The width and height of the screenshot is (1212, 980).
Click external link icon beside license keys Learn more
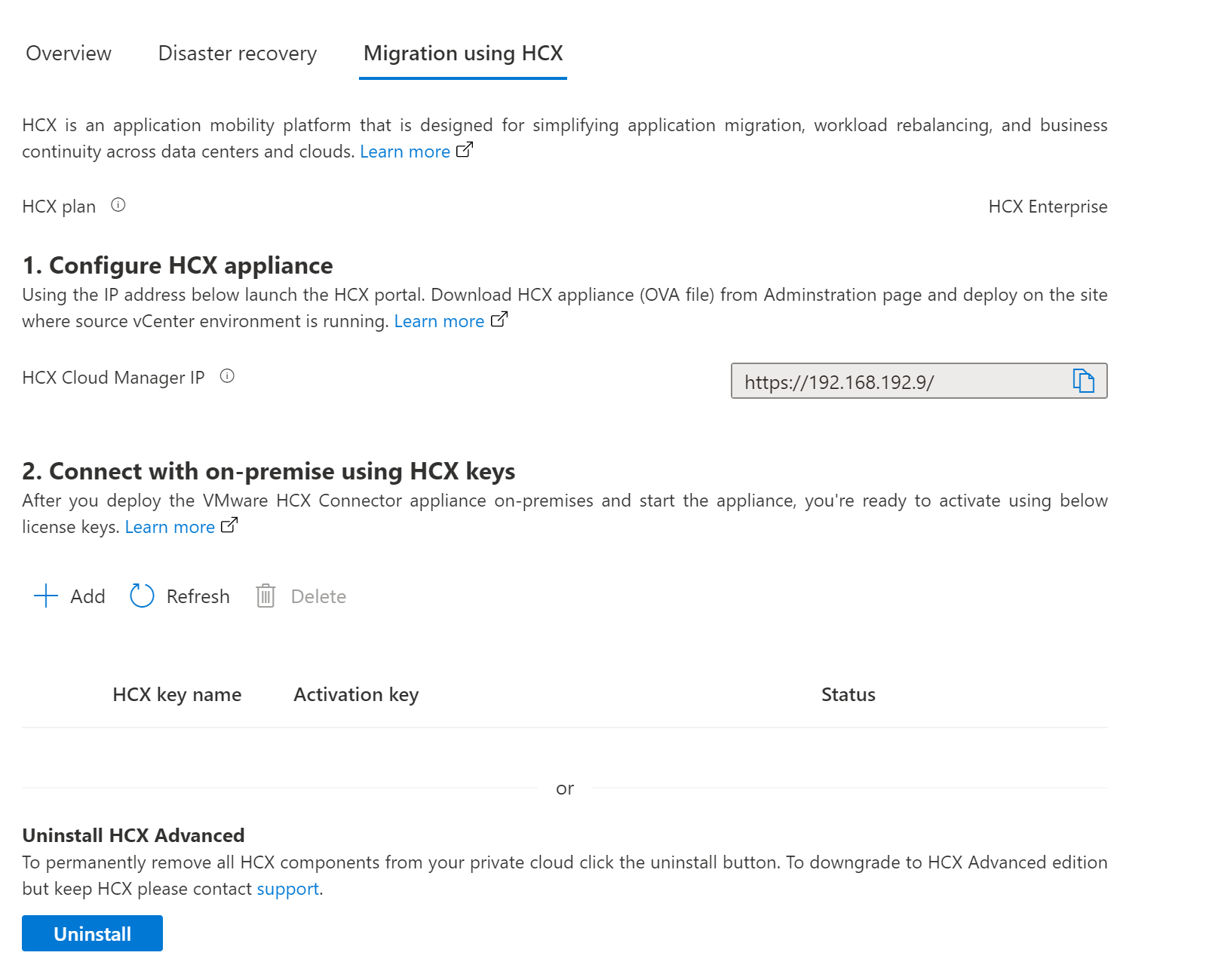point(229,525)
